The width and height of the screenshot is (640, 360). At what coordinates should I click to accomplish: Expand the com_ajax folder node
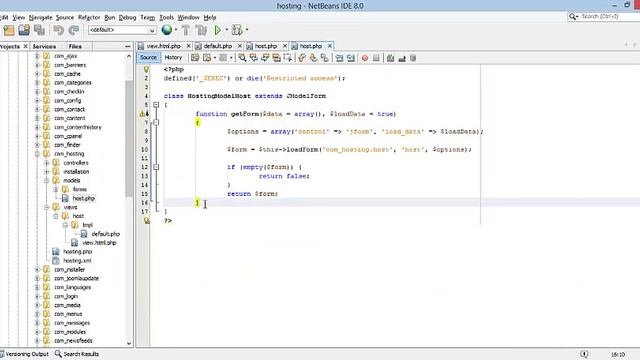[37, 56]
